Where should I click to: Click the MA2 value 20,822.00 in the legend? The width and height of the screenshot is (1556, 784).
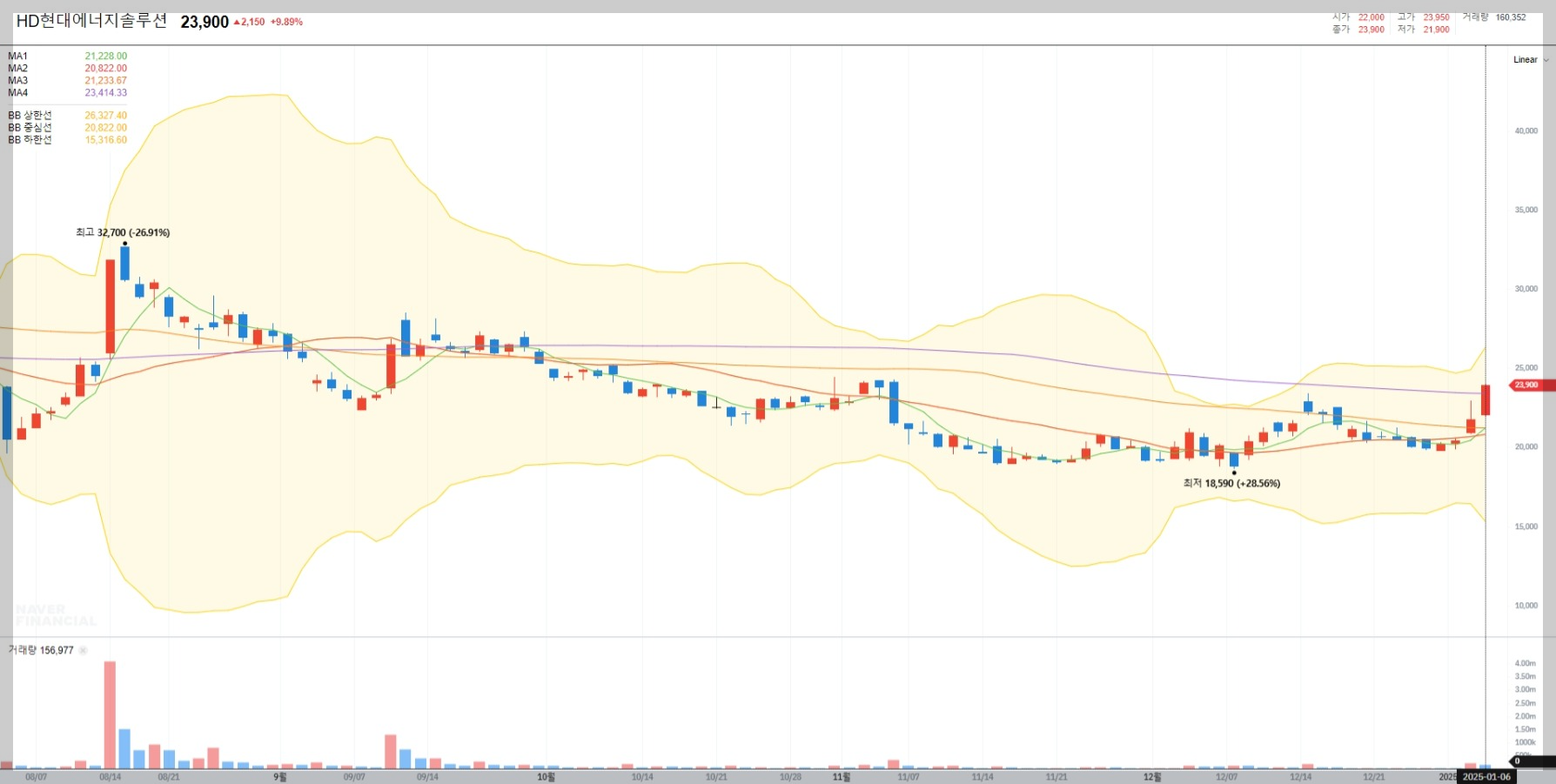(106, 69)
